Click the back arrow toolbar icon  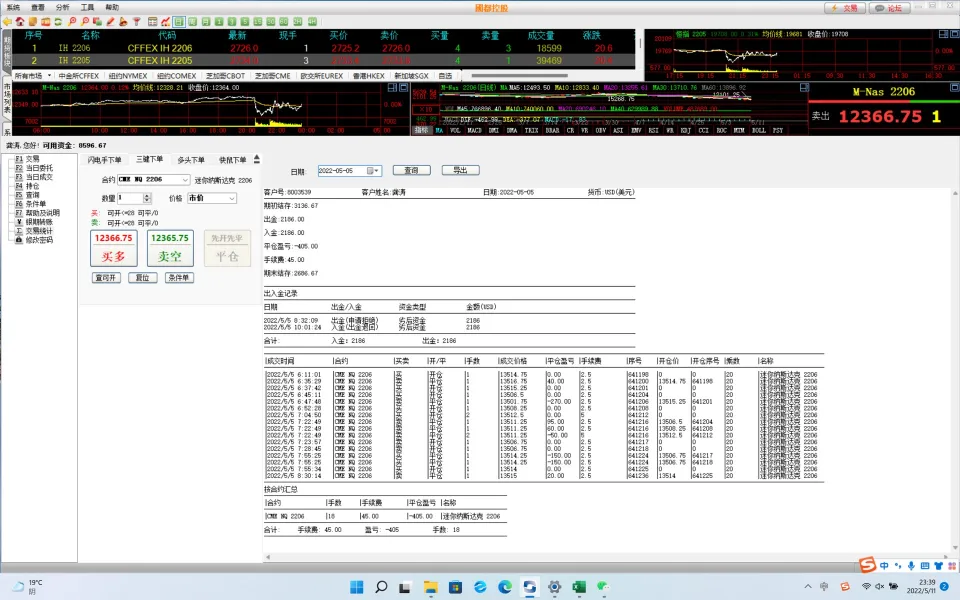tap(7, 20)
